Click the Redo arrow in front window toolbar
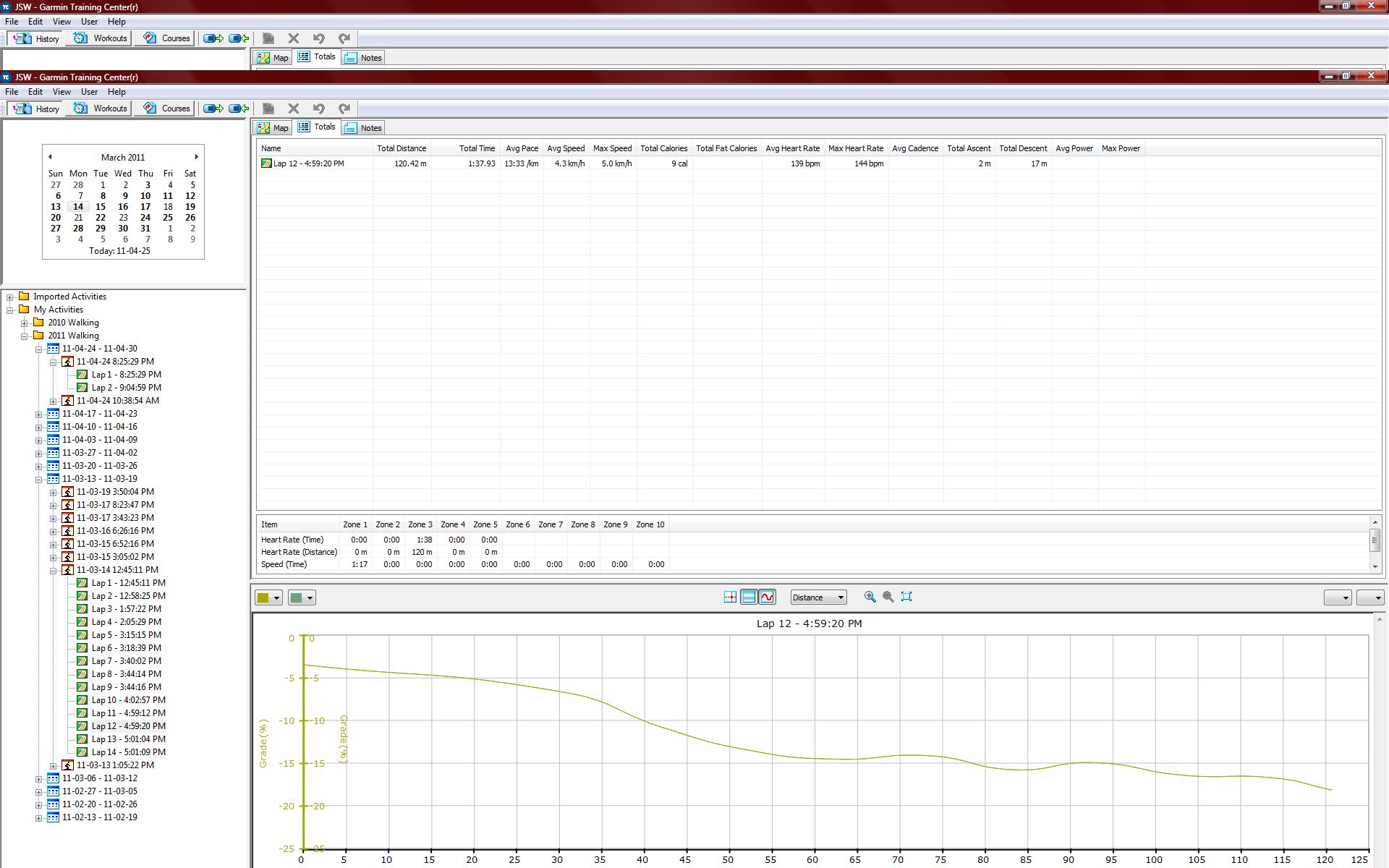1389x868 pixels. click(344, 109)
